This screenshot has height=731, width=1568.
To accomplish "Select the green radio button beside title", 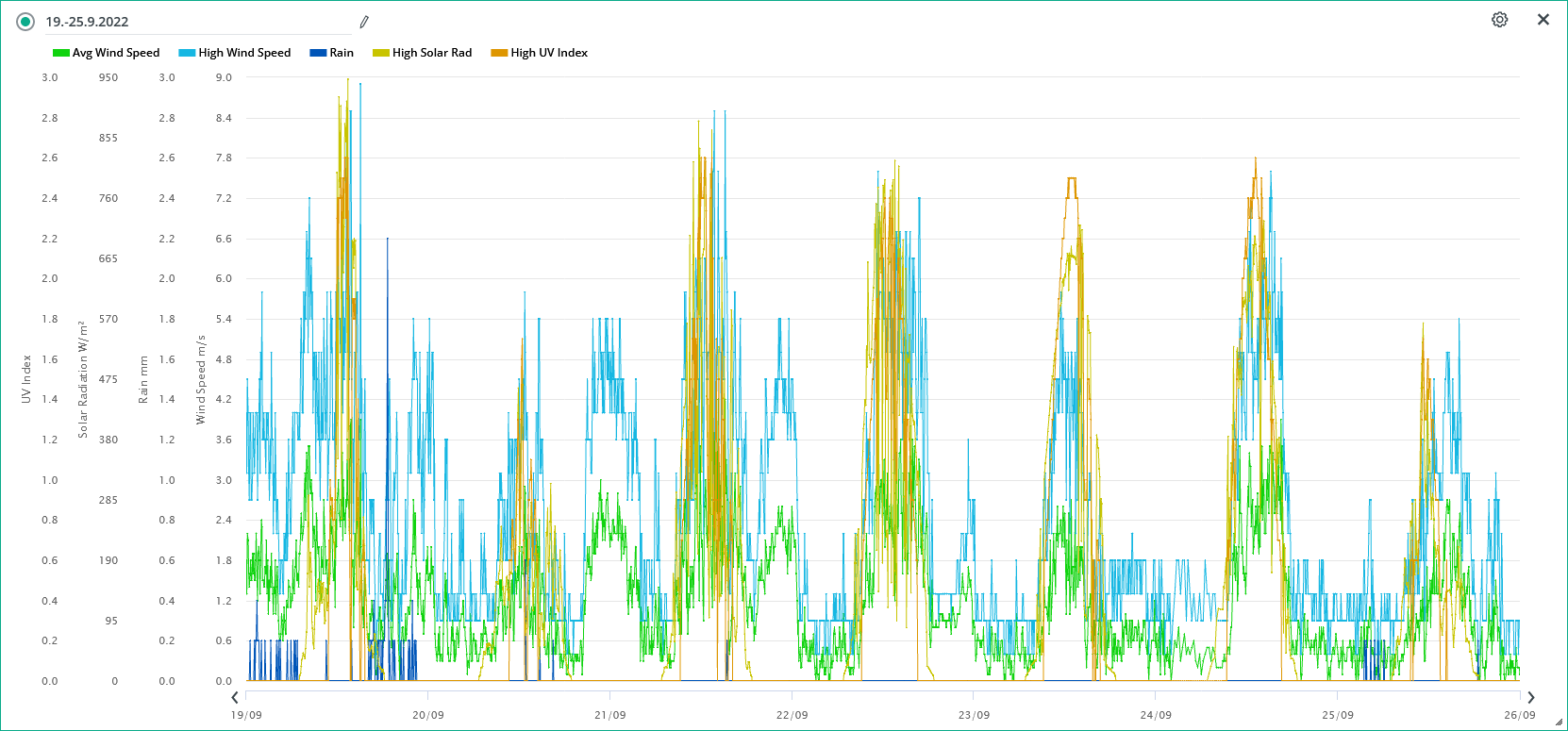I will pyautogui.click(x=25, y=22).
